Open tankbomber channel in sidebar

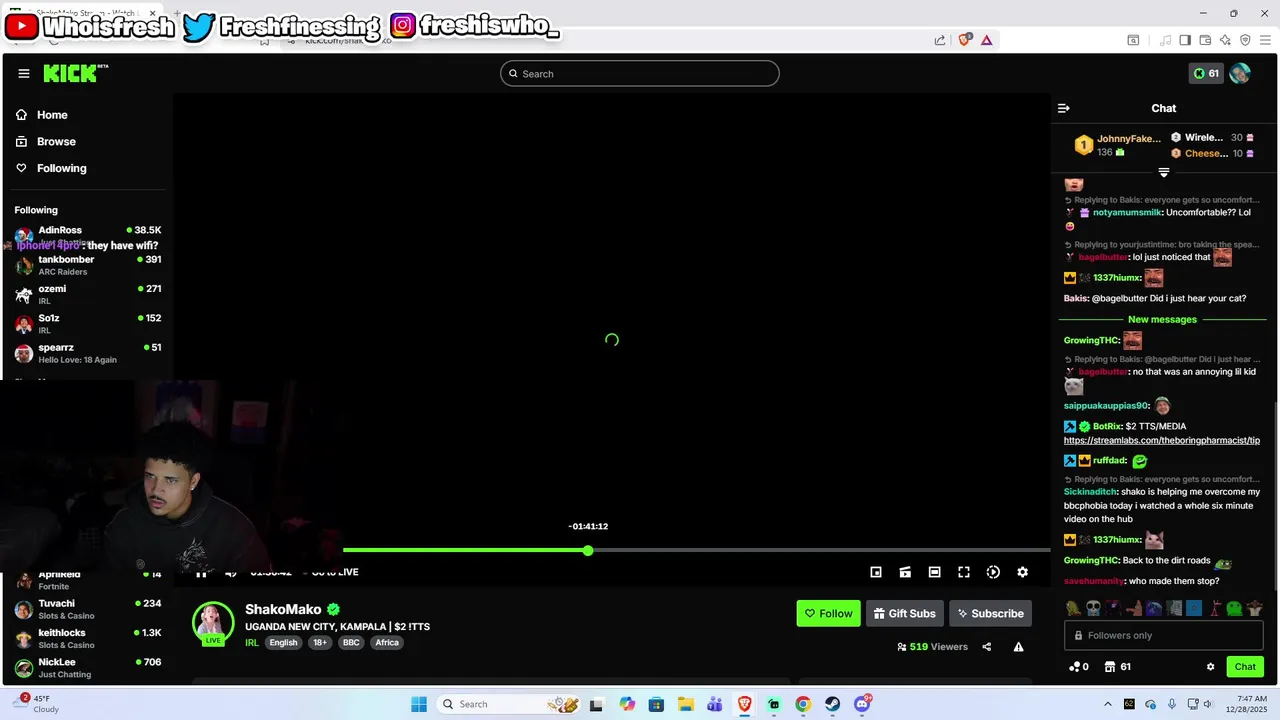pos(87,265)
